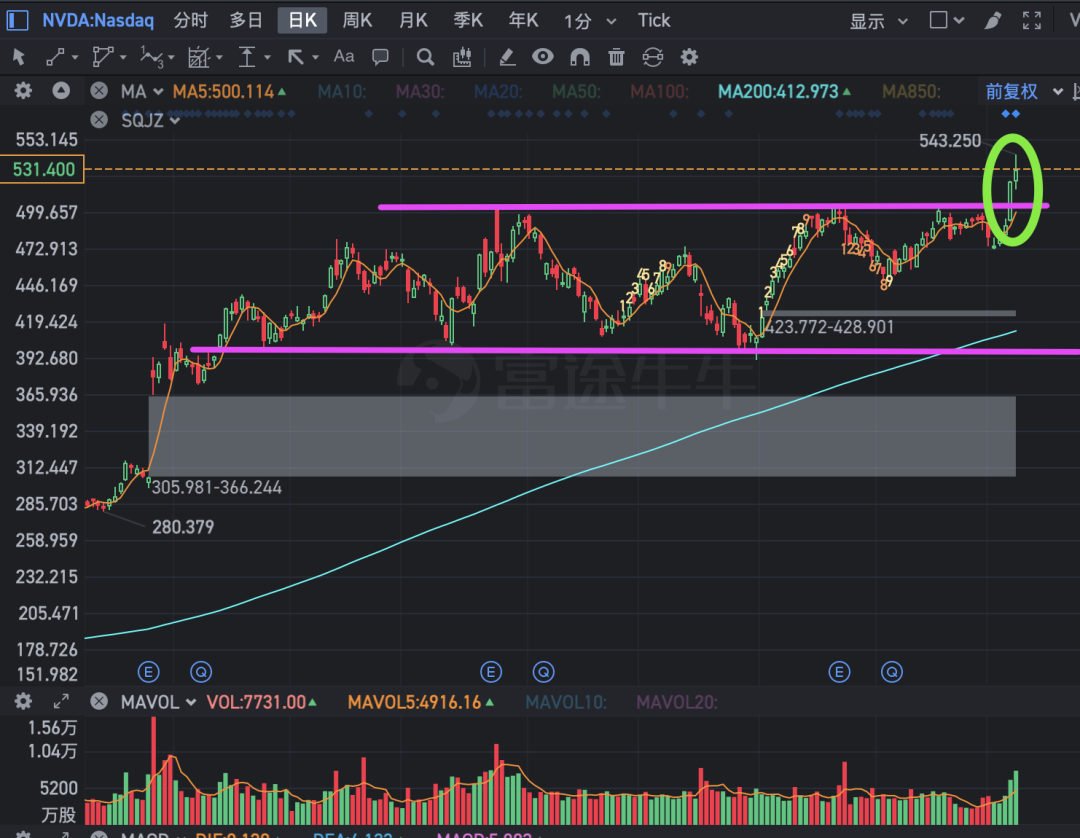Open drawing toolbar gear settings
1080x838 pixels.
[689, 57]
